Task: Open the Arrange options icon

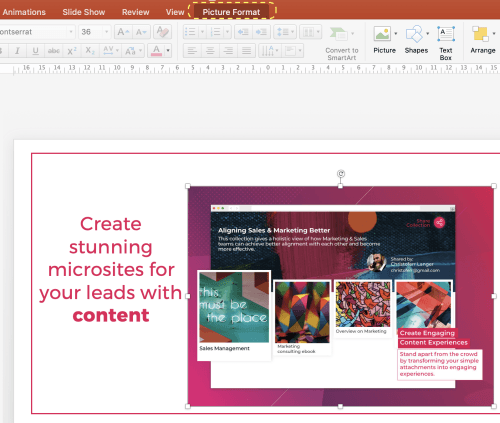Action: tap(480, 34)
